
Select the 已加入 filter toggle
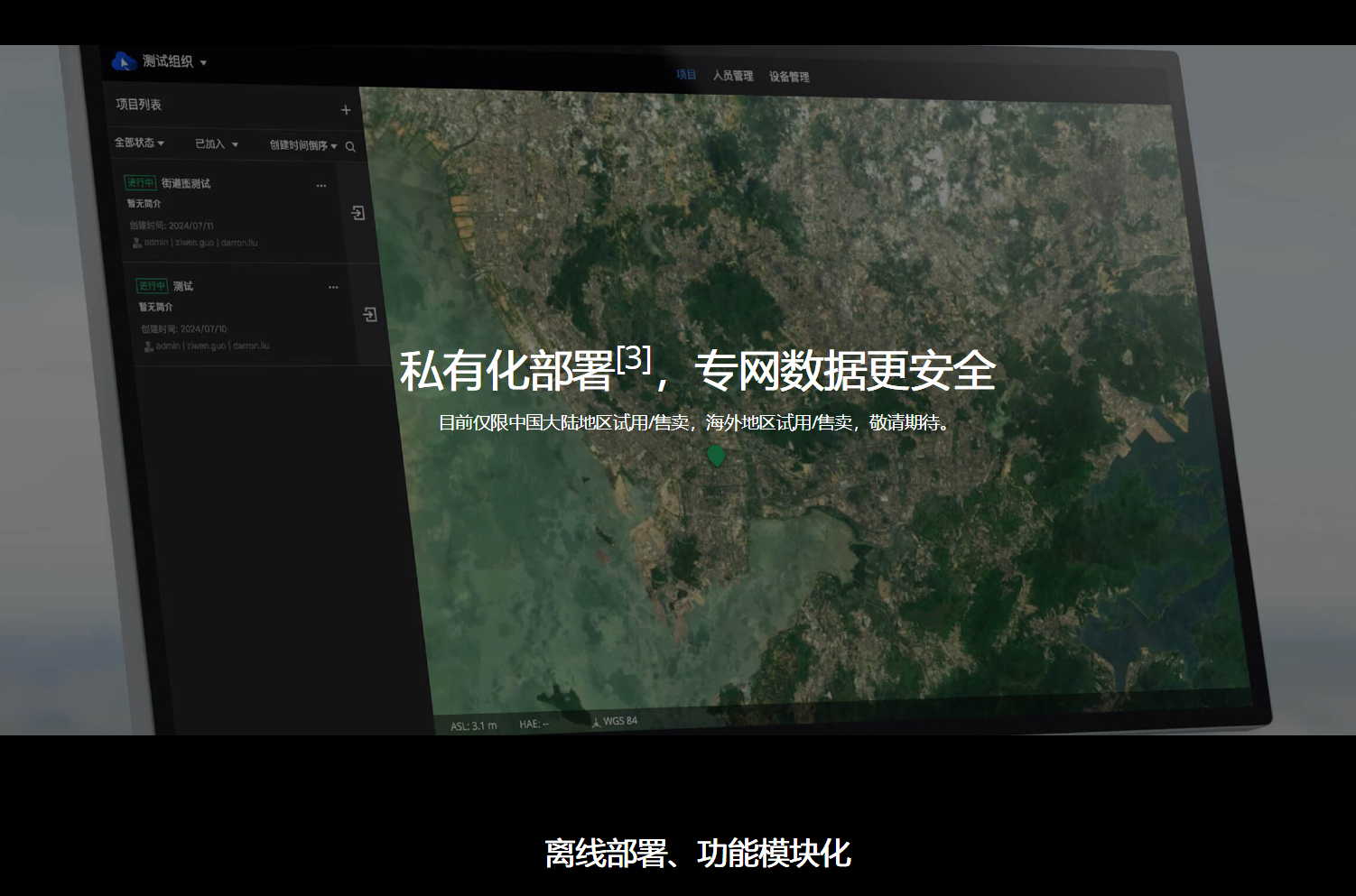[x=214, y=143]
